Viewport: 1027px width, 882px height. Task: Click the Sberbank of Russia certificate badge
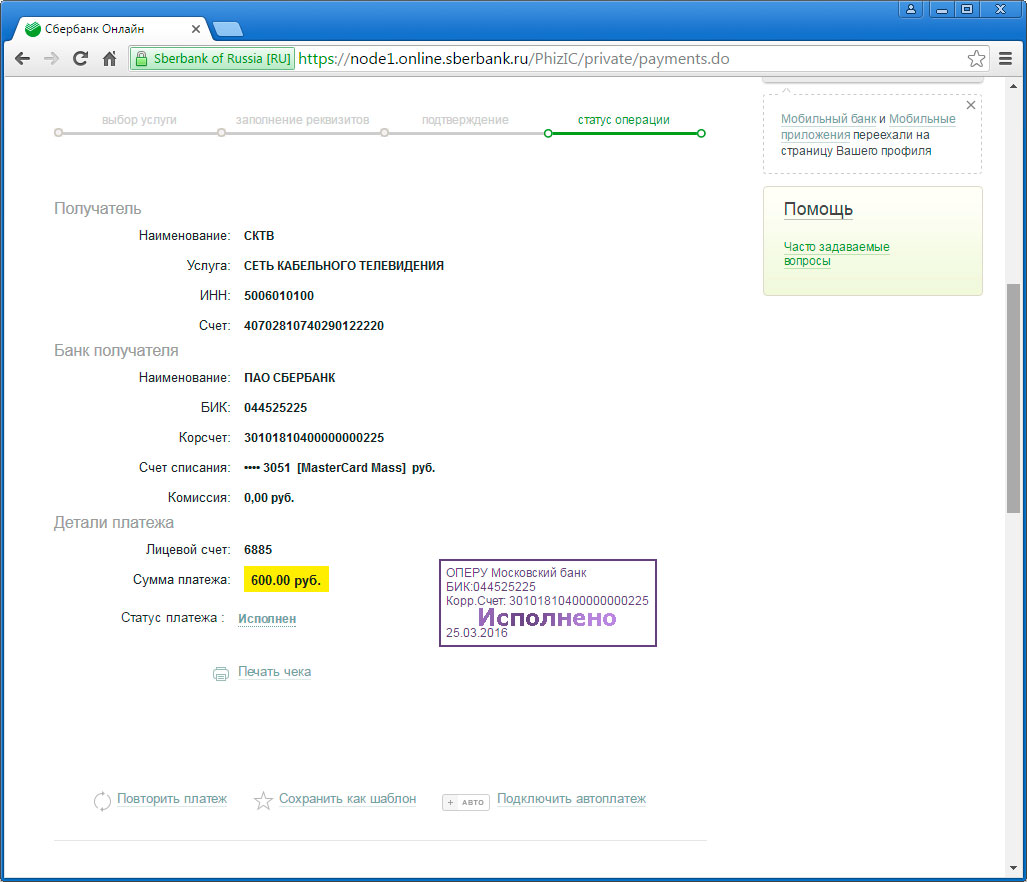click(x=212, y=59)
